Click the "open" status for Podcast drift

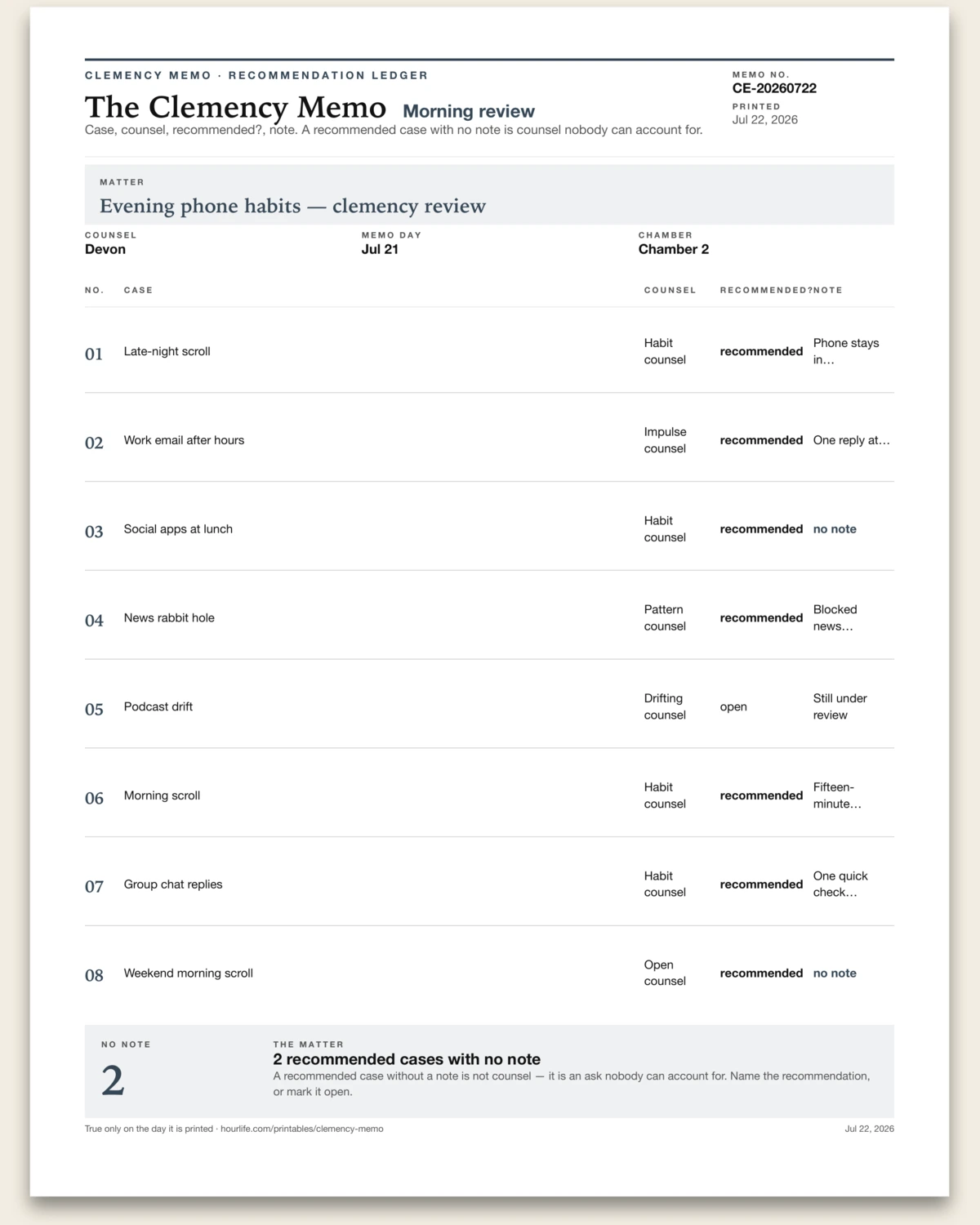tap(733, 707)
